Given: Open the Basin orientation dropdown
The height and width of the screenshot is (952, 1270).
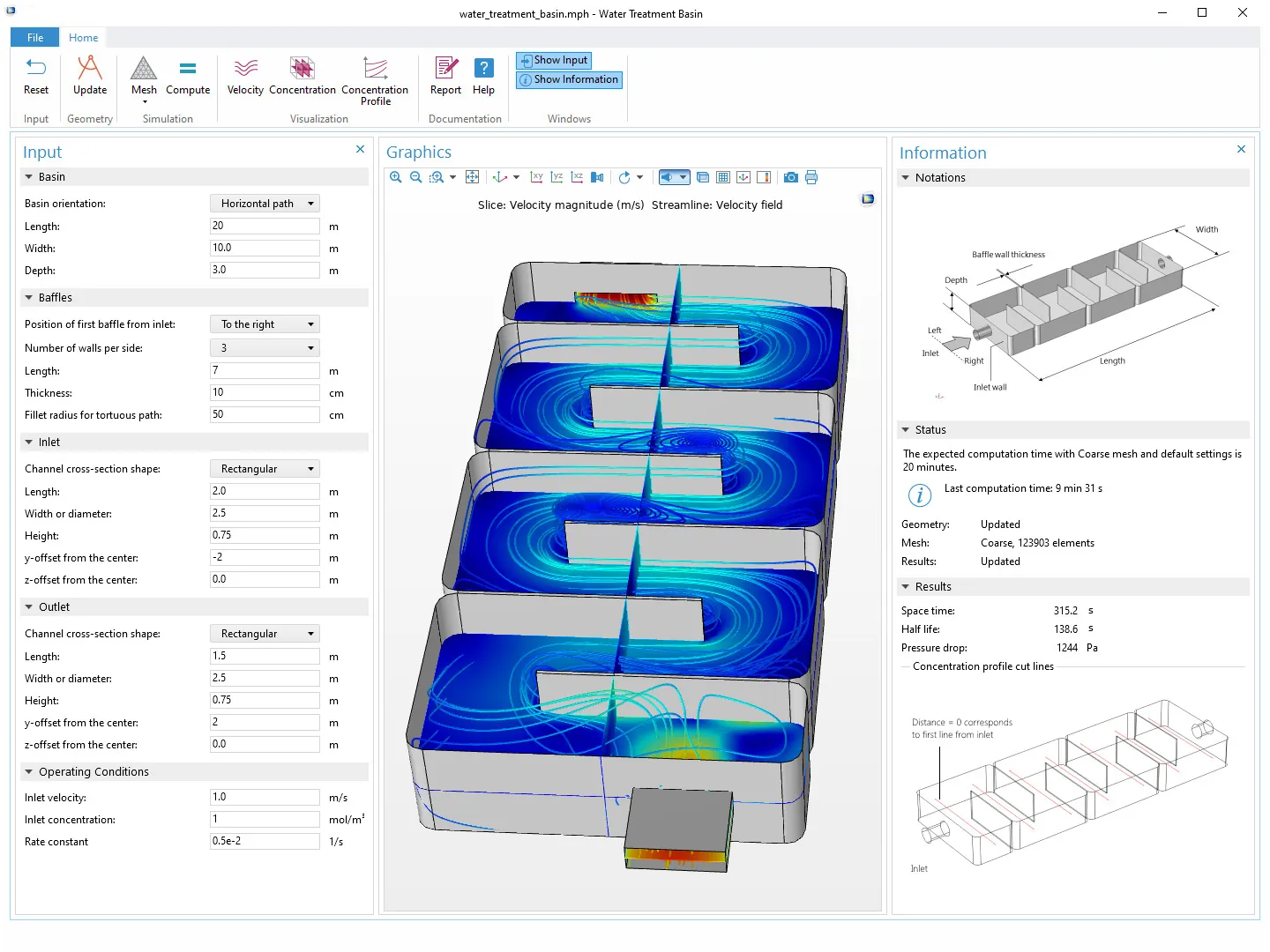Looking at the screenshot, I should 265,204.
